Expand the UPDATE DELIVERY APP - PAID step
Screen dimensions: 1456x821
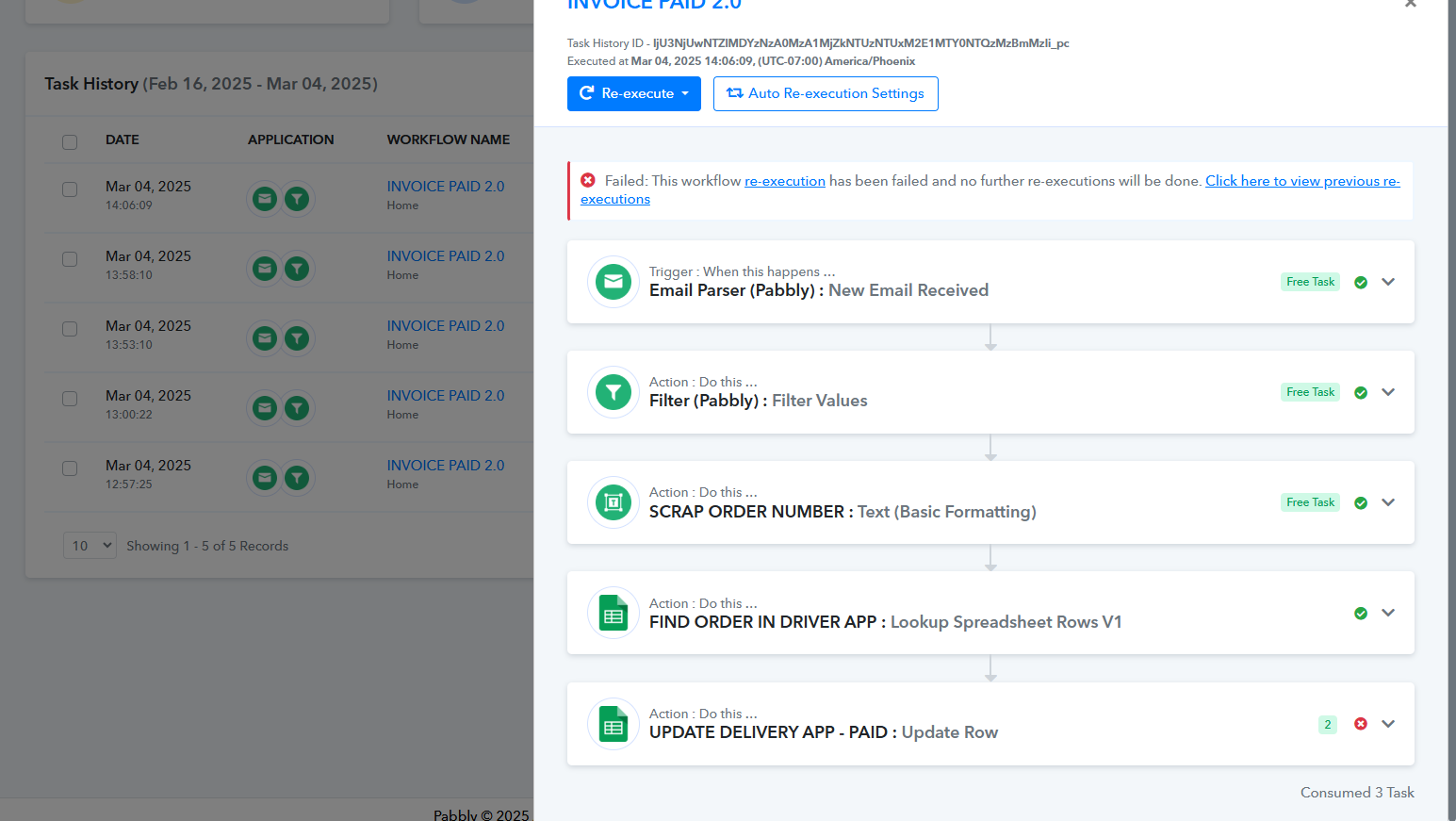coord(1388,724)
